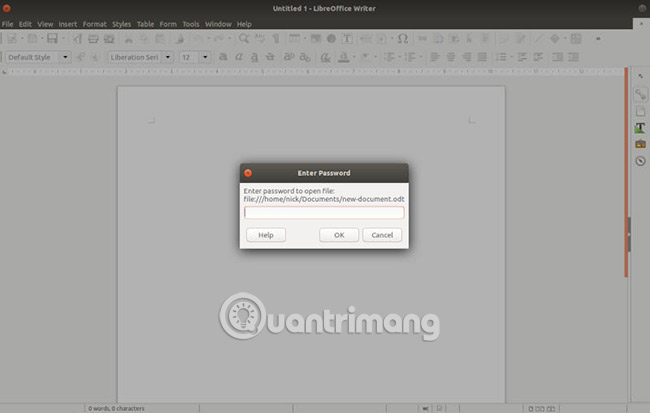Open the File menu
Image resolution: width=650 pixels, height=413 pixels.
point(7,24)
